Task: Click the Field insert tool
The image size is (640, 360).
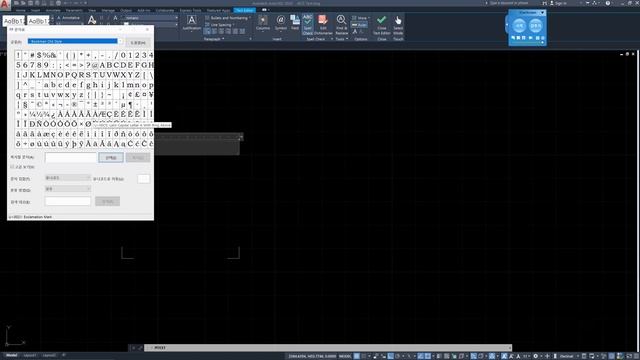Action: (x=295, y=23)
